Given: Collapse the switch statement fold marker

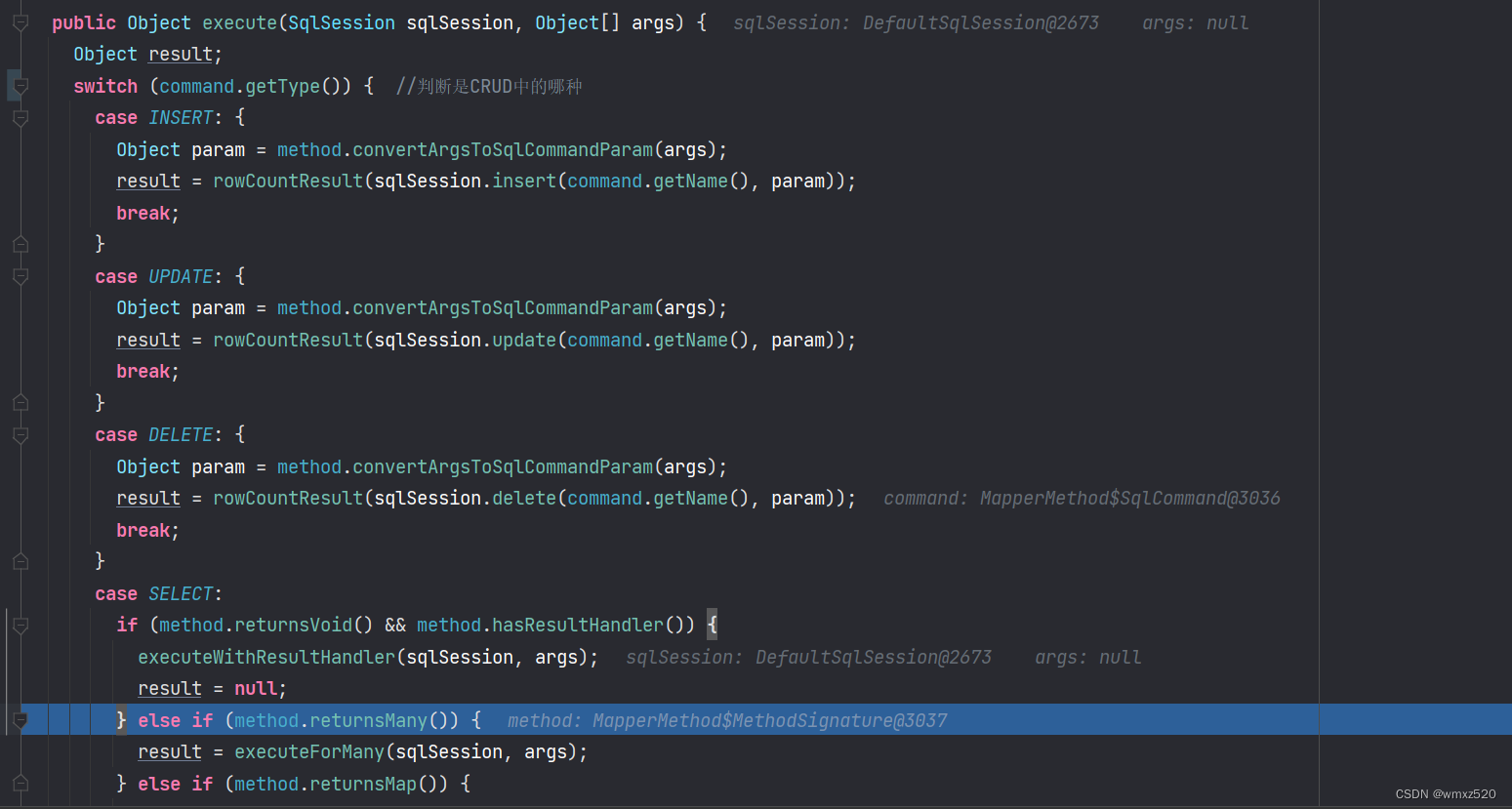Looking at the screenshot, I should (x=20, y=86).
